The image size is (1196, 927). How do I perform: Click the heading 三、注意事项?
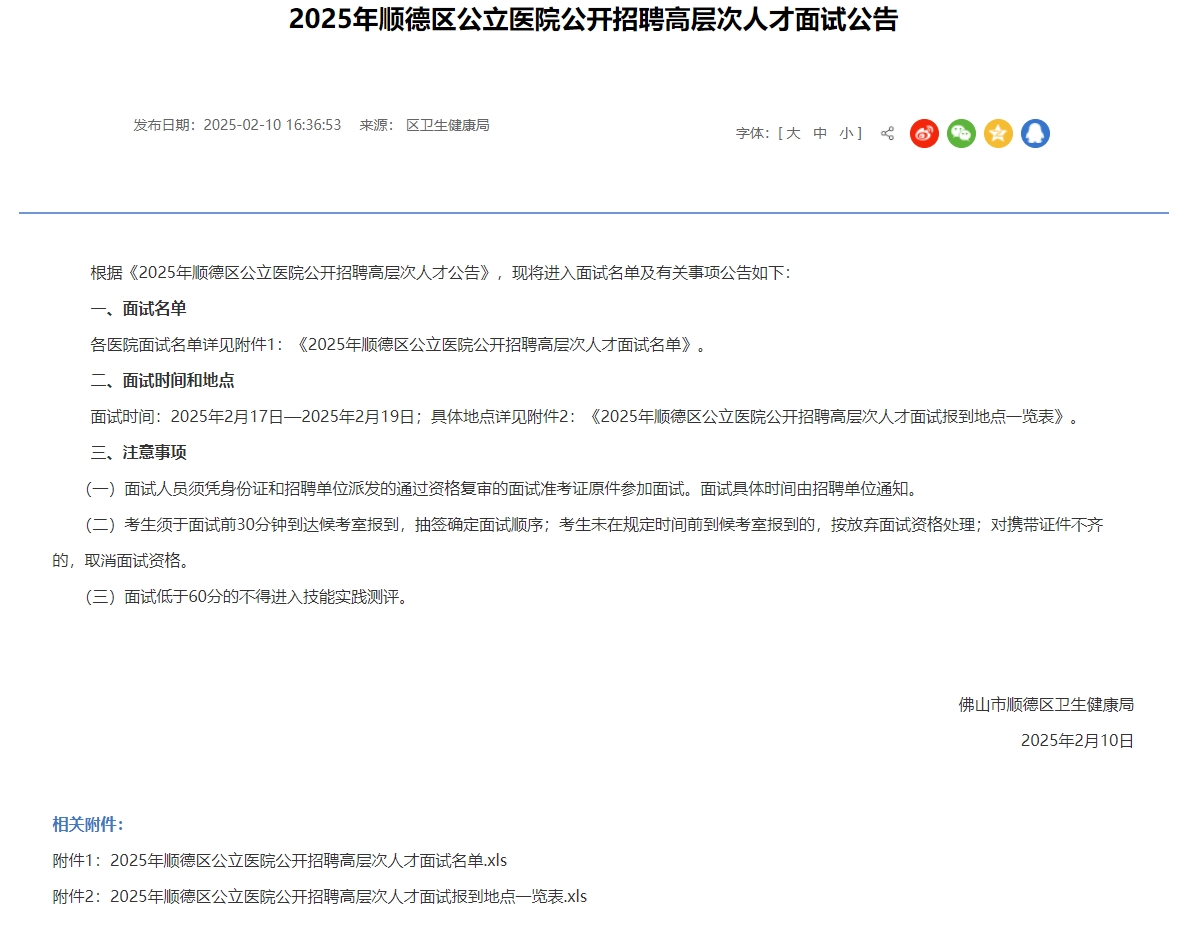138,453
